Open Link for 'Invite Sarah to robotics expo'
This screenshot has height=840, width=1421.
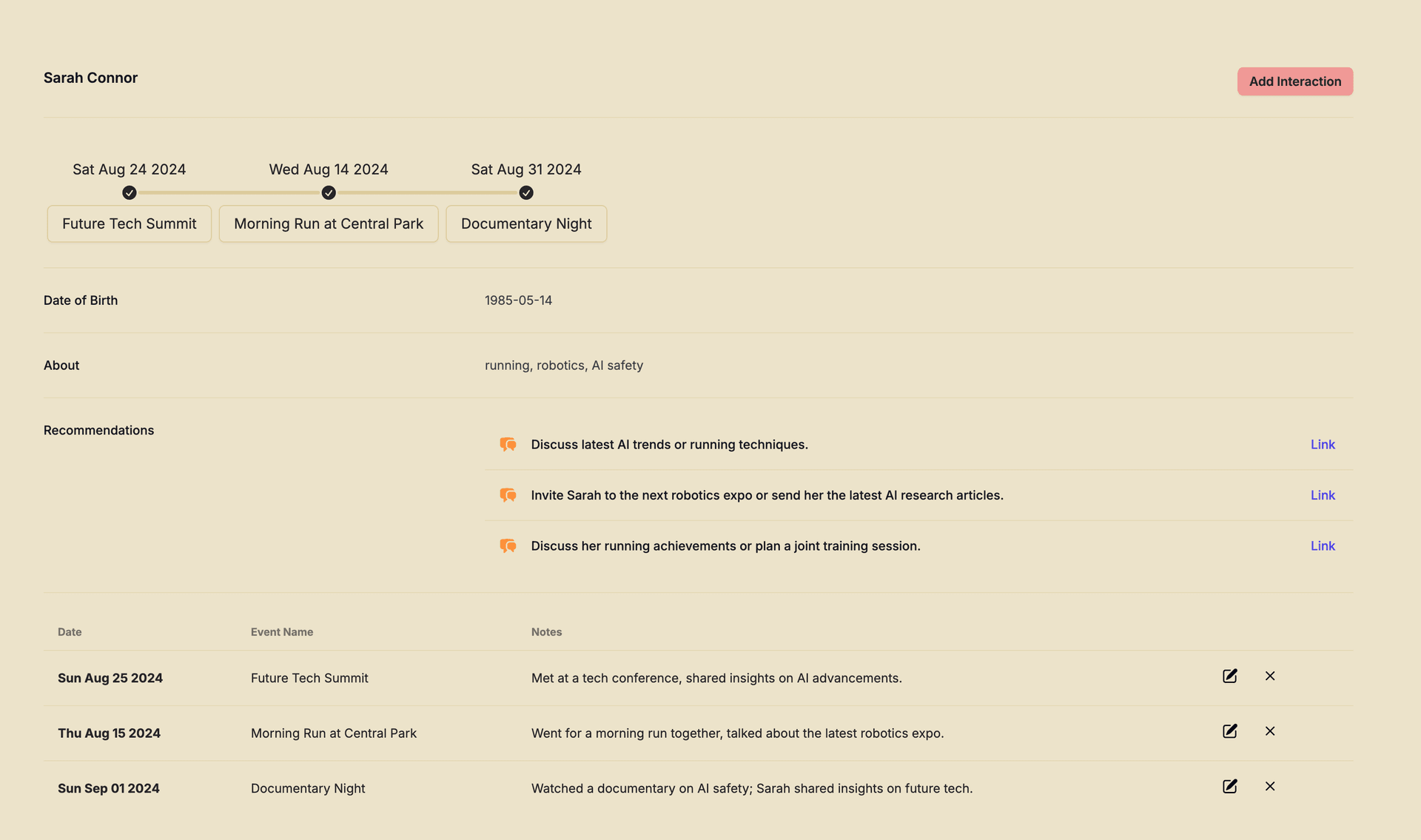(x=1323, y=495)
